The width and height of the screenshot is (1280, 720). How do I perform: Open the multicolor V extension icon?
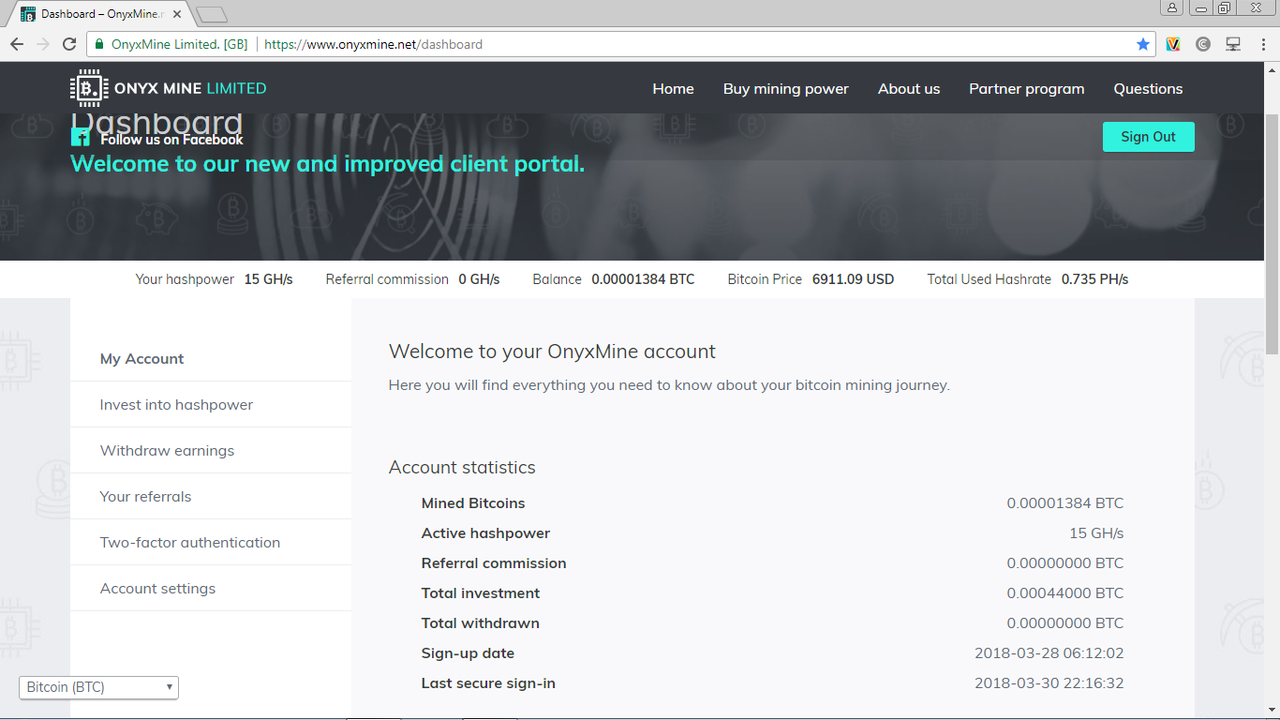pos(1174,44)
